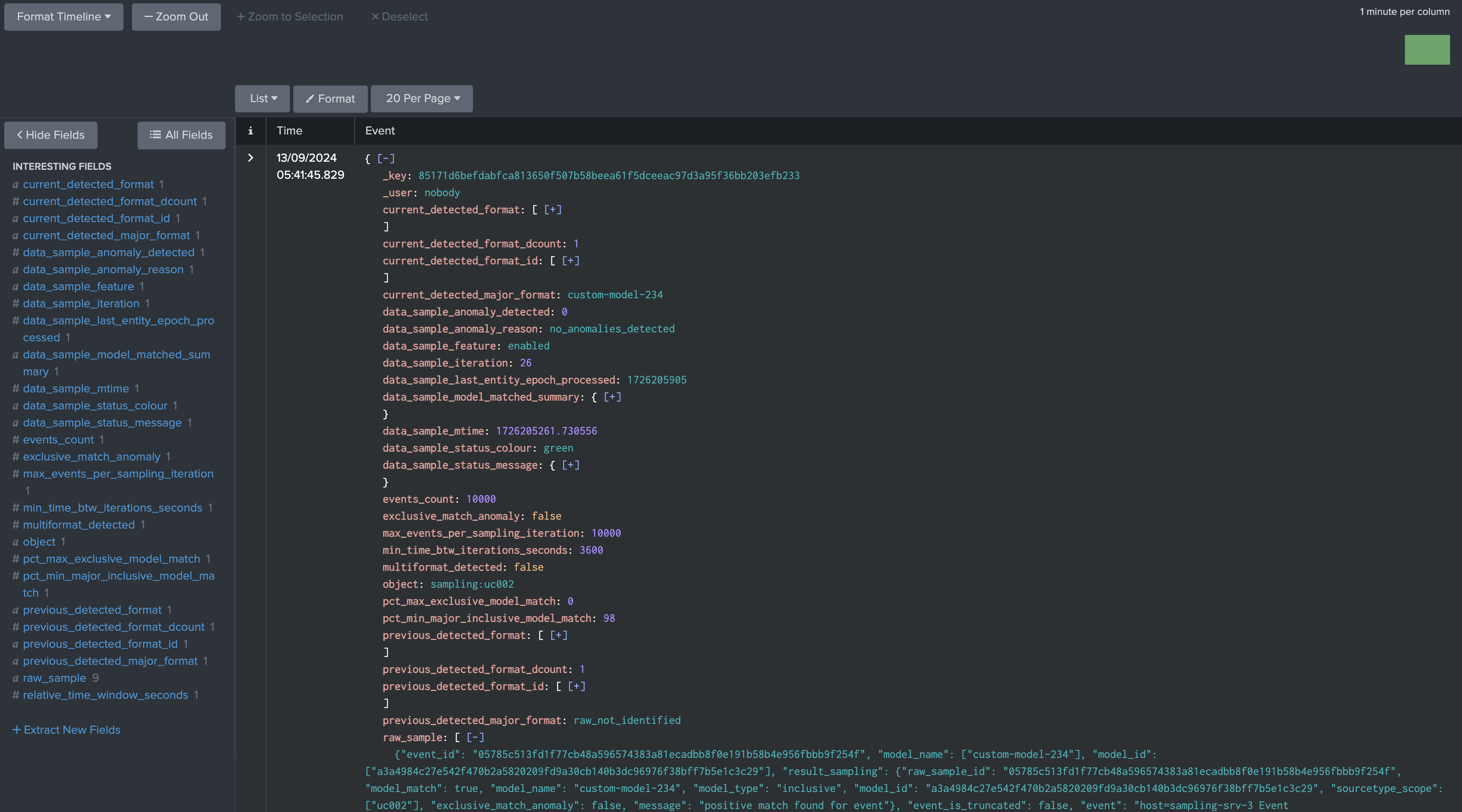Expand previous_detected_format_id array [+]
This screenshot has width=1462, height=812.
[x=576, y=686]
